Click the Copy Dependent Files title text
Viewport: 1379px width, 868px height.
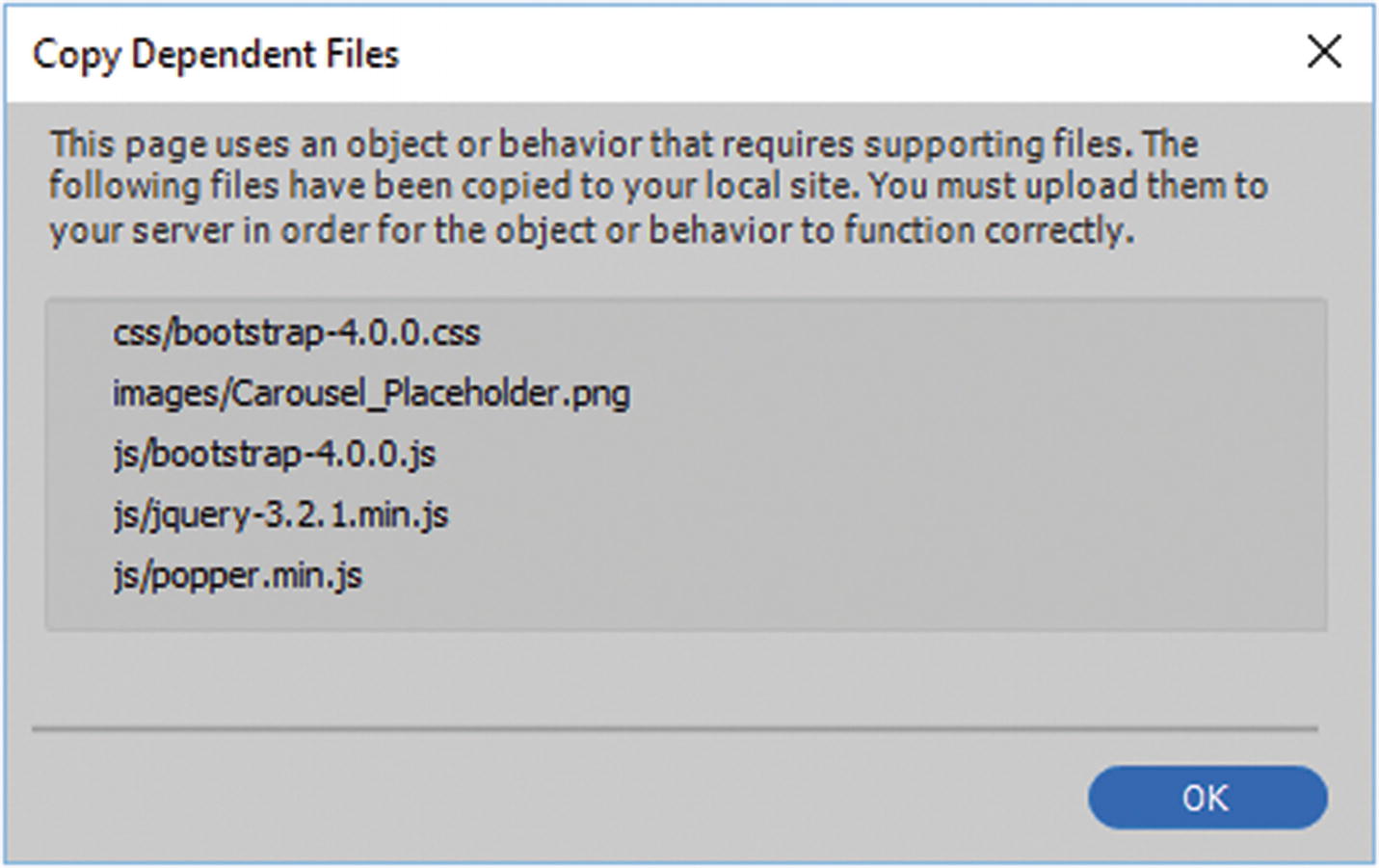[x=216, y=54]
